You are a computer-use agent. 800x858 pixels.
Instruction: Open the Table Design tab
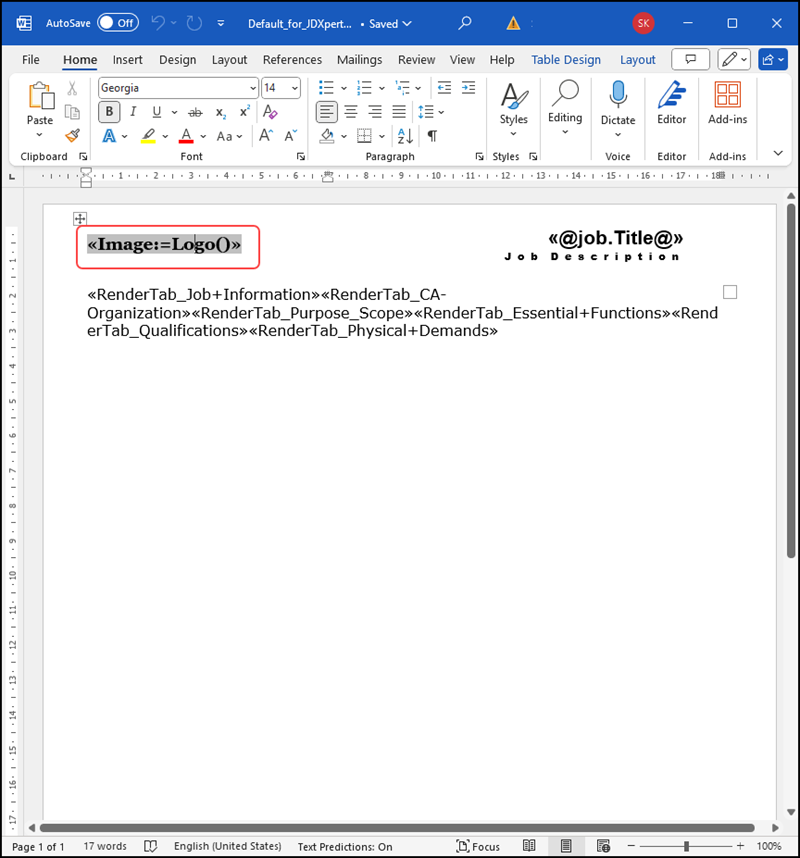coord(566,60)
